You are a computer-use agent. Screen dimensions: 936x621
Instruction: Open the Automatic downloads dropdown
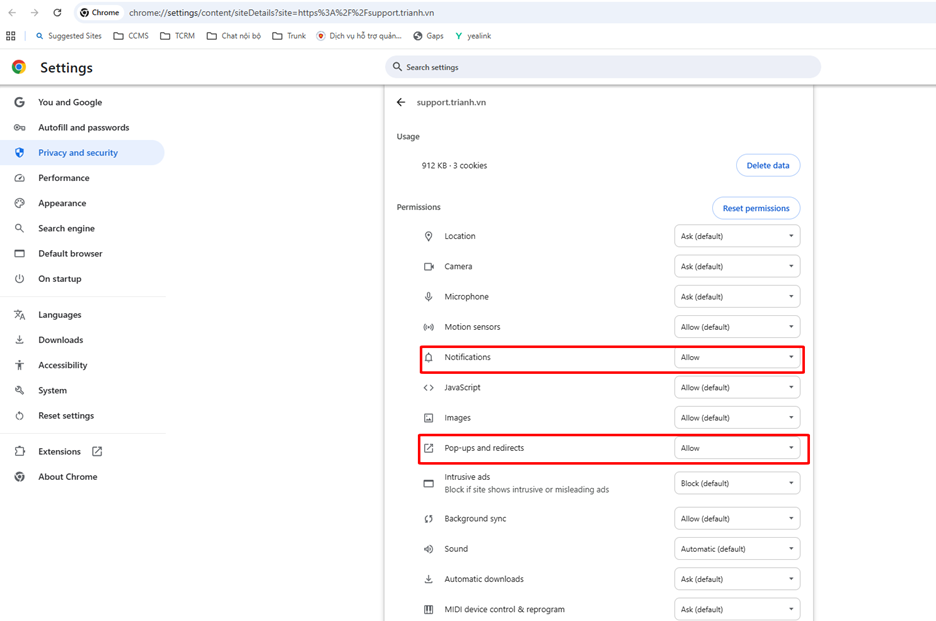pyautogui.click(x=737, y=579)
